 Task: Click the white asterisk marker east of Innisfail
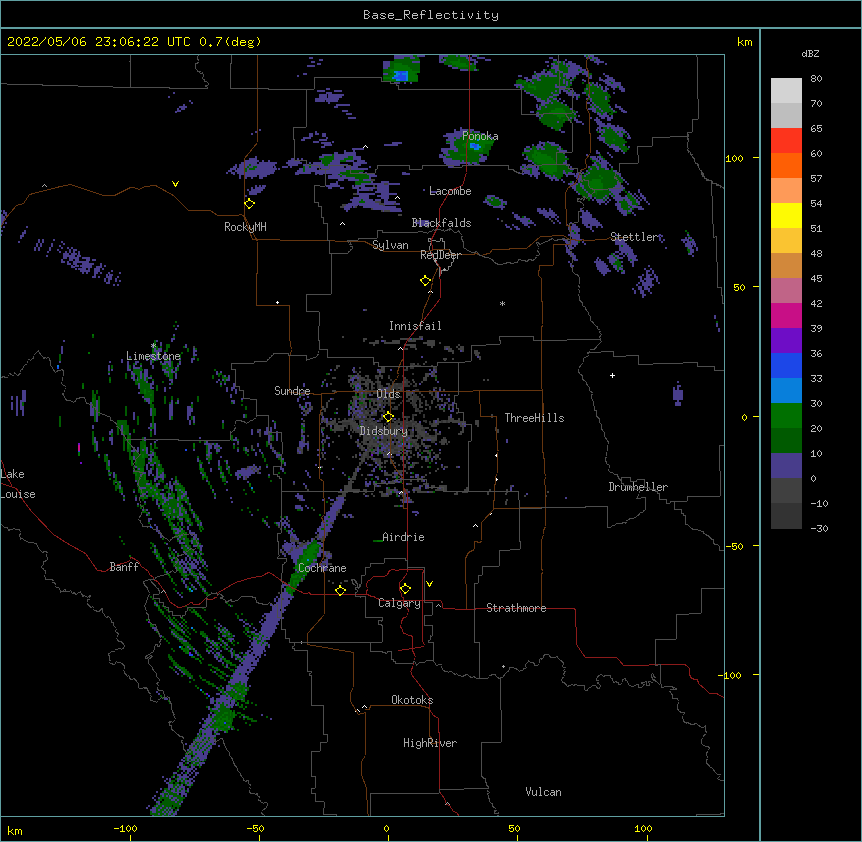(502, 303)
